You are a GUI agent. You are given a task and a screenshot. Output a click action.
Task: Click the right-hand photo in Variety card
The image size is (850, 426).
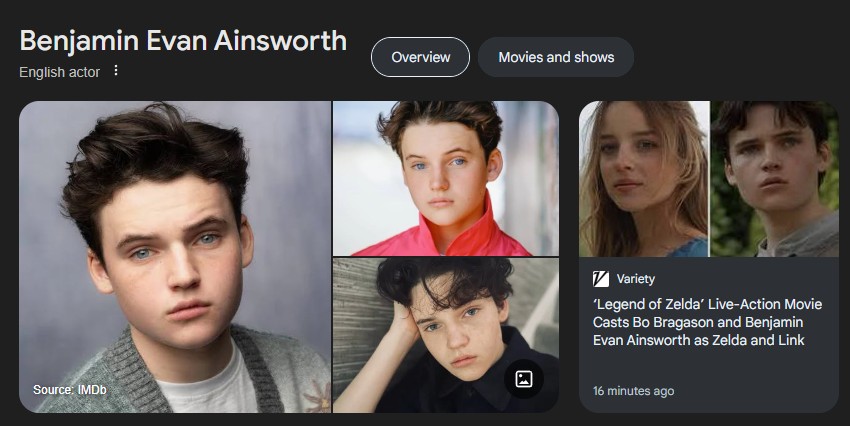click(775, 178)
